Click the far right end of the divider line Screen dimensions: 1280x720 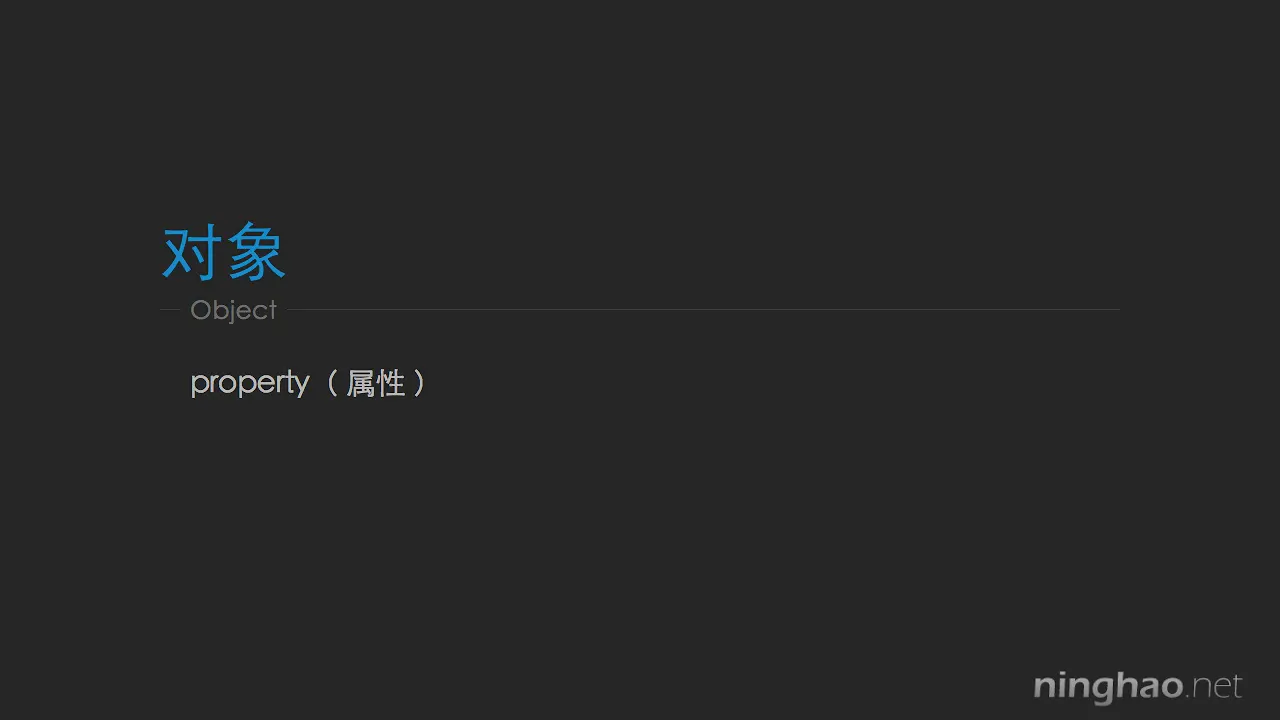click(x=1116, y=310)
